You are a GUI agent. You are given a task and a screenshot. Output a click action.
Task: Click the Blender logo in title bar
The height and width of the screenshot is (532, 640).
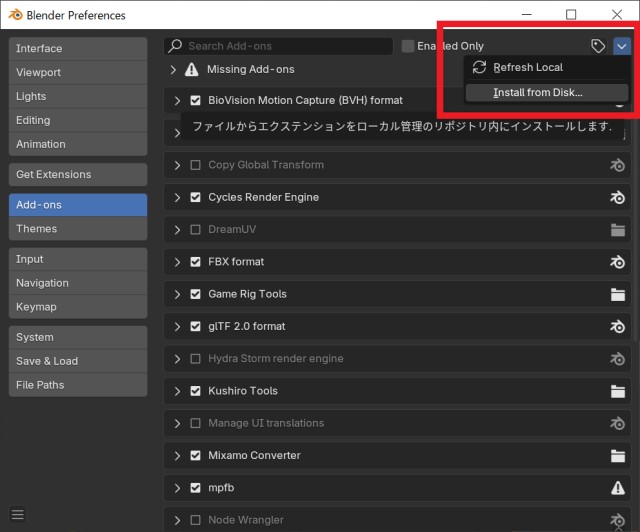(16, 15)
